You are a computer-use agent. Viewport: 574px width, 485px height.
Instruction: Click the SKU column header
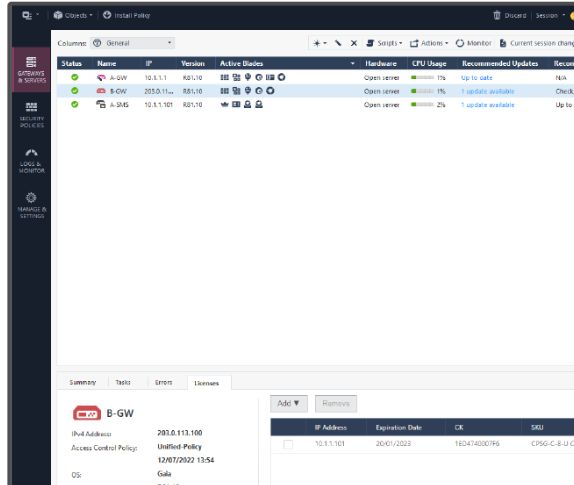(x=537, y=427)
